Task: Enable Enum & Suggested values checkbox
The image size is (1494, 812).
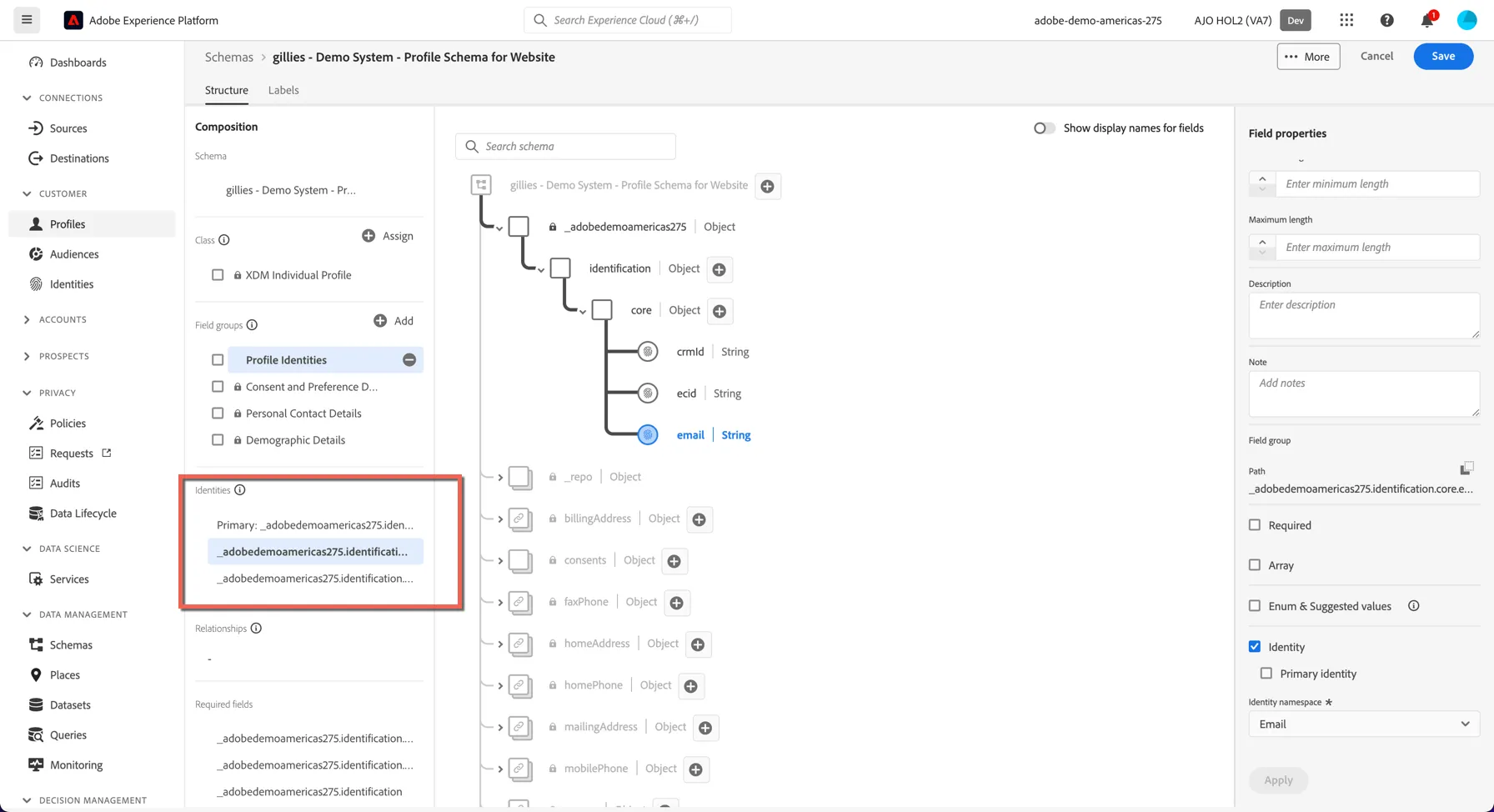Action: click(1255, 606)
